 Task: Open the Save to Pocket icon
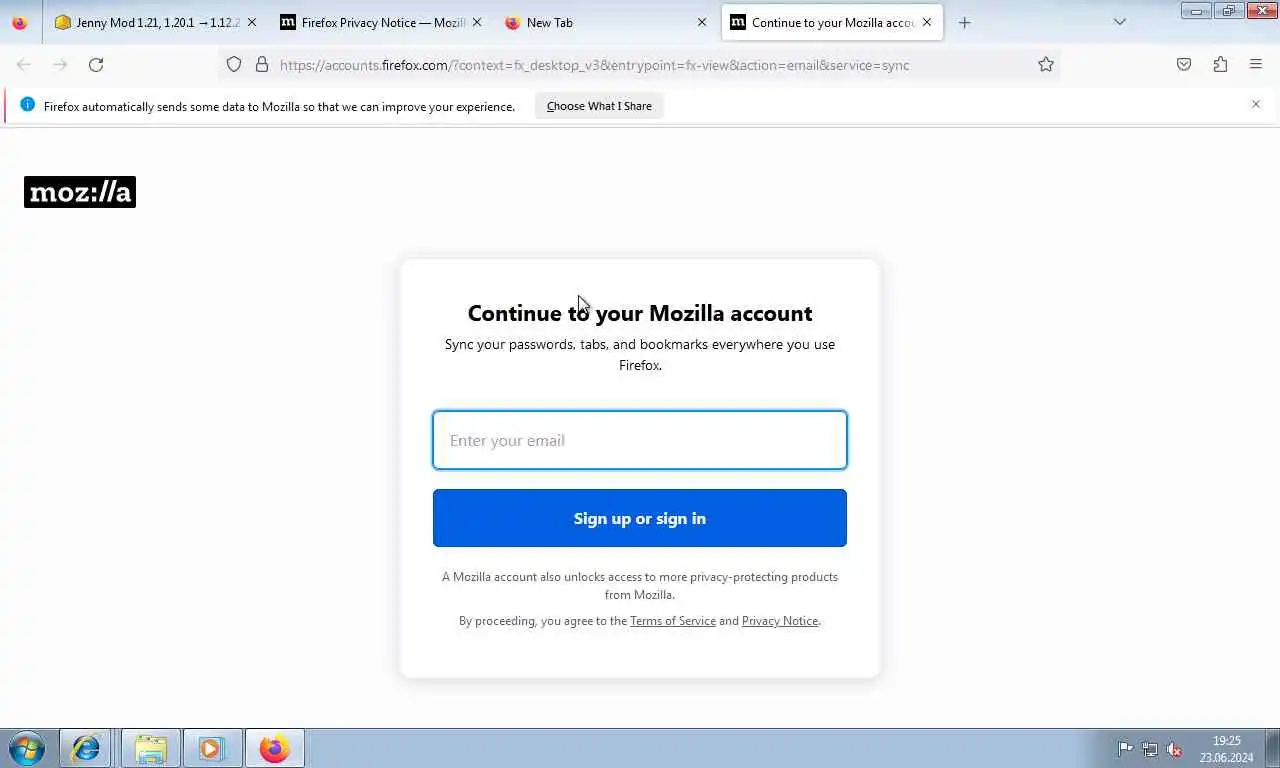[x=1184, y=65]
